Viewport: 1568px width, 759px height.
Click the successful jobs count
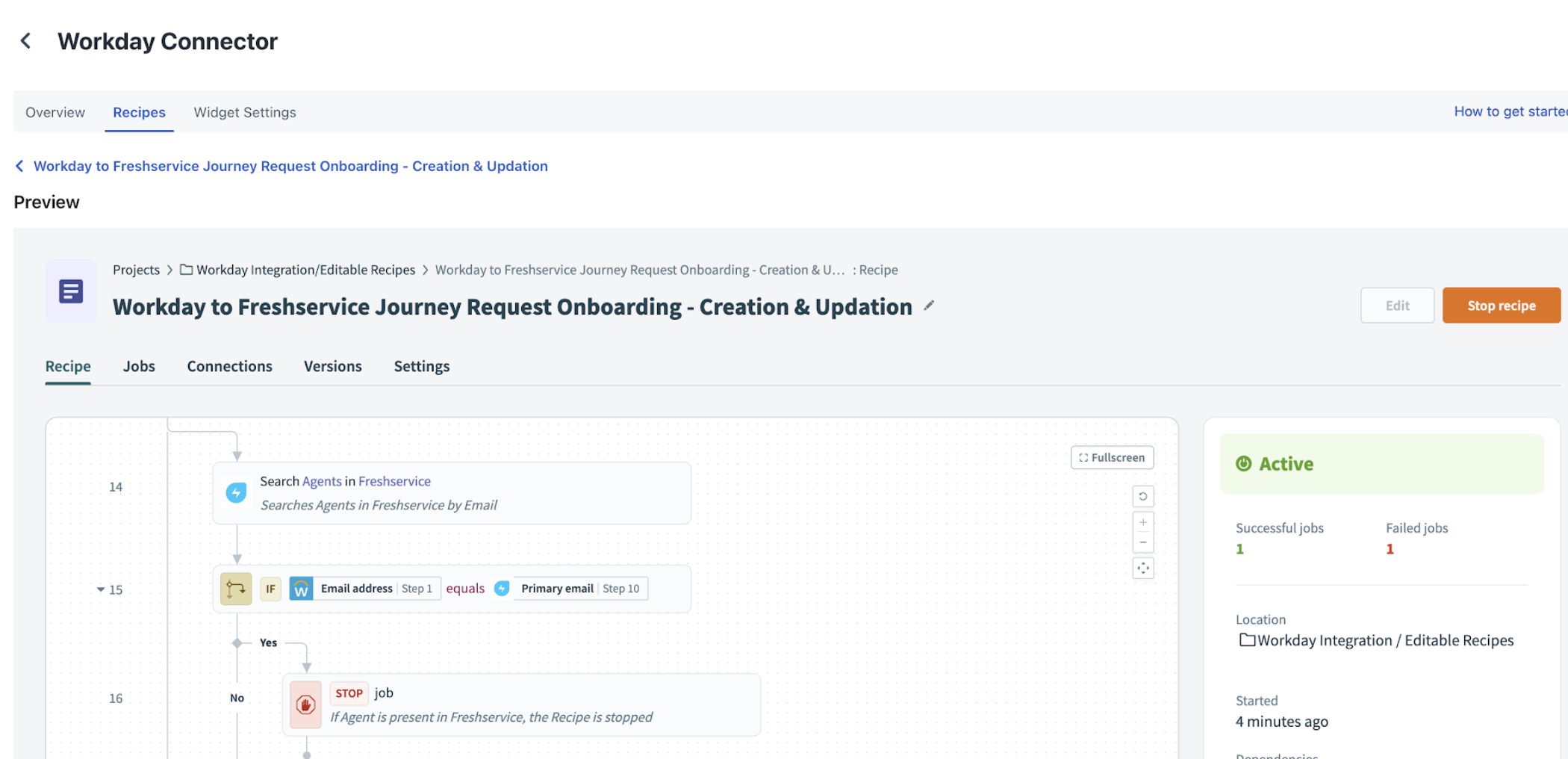[1239, 549]
